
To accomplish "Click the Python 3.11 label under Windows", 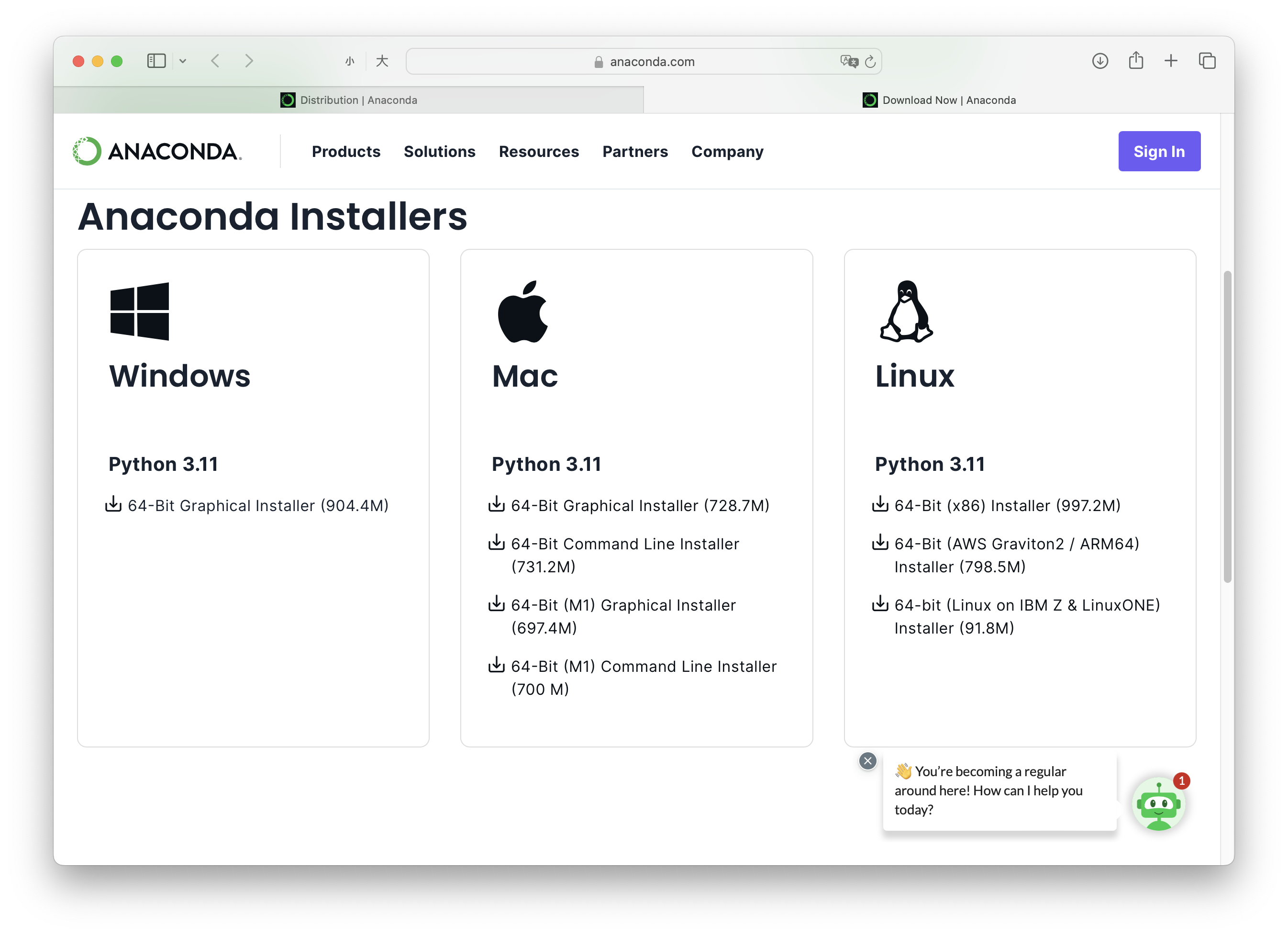I will coord(164,465).
